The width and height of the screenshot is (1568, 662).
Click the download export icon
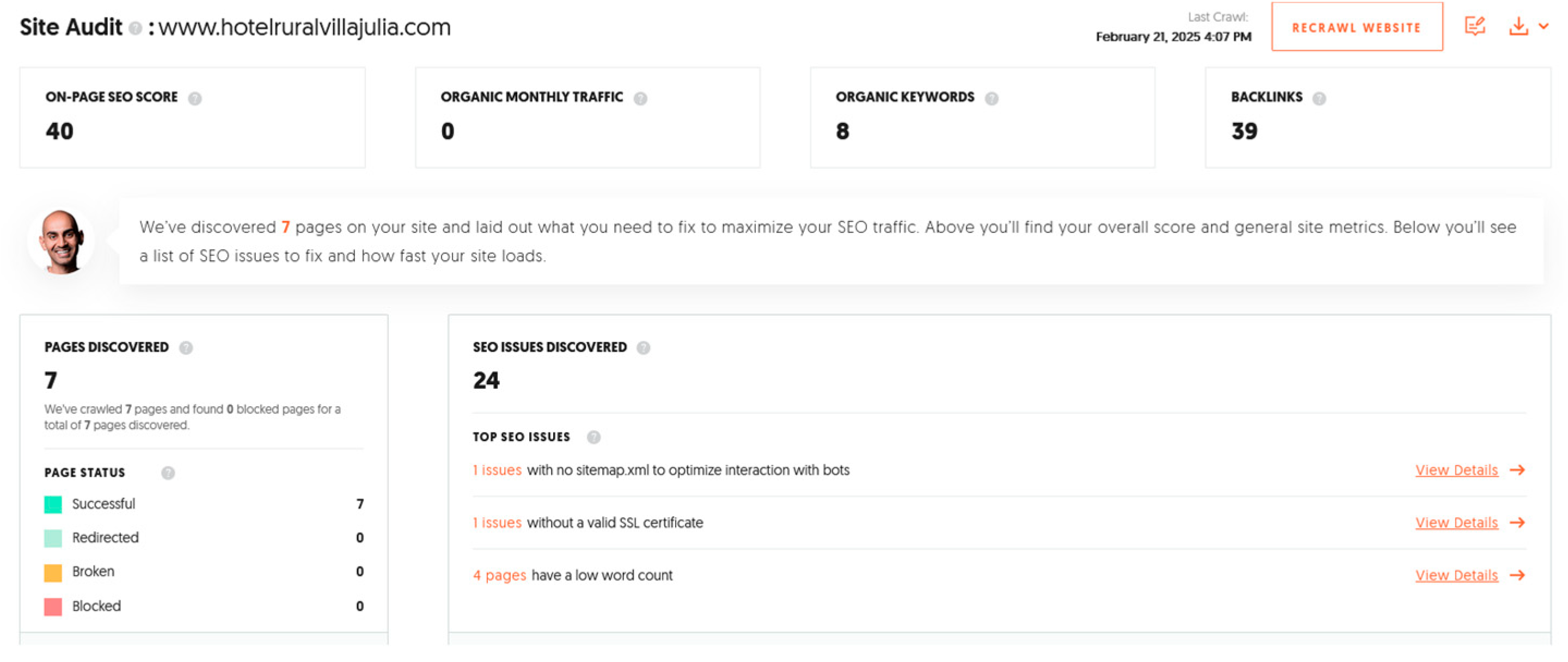(x=1518, y=26)
